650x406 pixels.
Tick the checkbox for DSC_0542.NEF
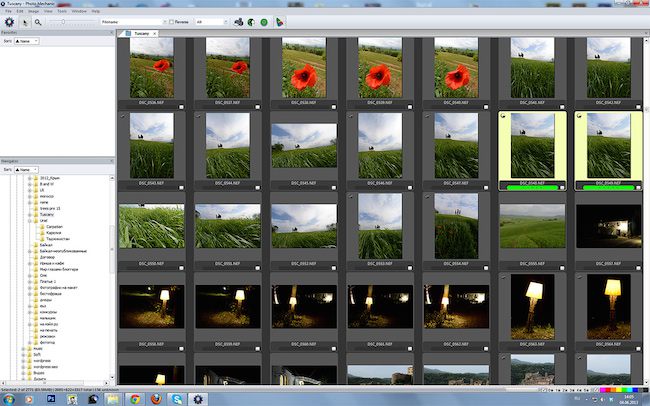638,107
